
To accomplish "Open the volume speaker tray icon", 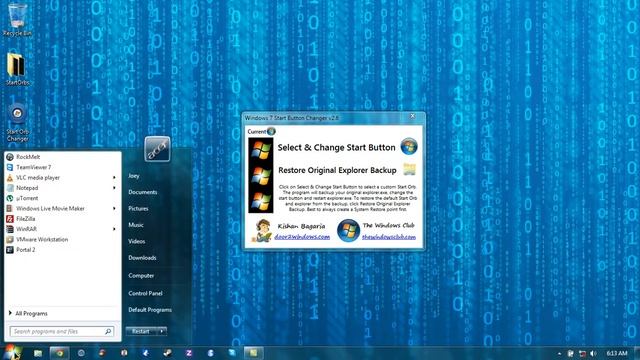I will coord(593,353).
